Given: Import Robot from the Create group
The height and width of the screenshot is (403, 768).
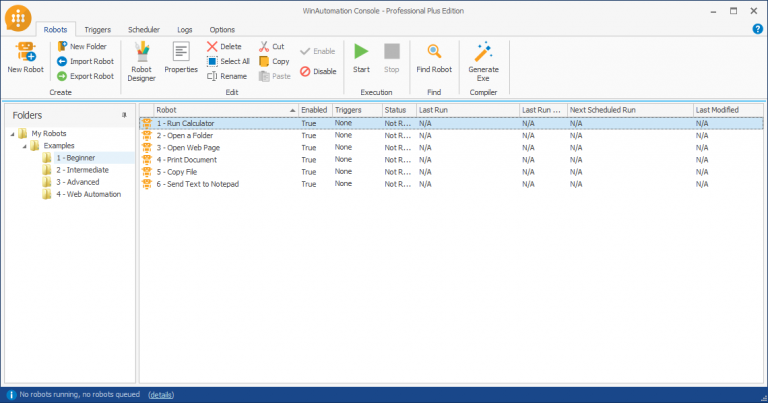Looking at the screenshot, I should tap(85, 61).
